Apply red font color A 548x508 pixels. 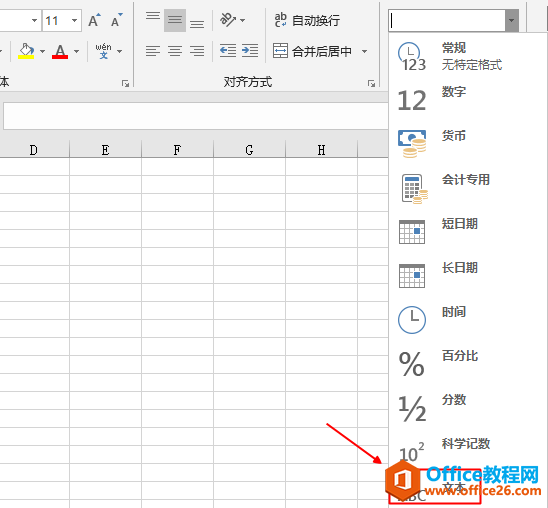[x=60, y=51]
